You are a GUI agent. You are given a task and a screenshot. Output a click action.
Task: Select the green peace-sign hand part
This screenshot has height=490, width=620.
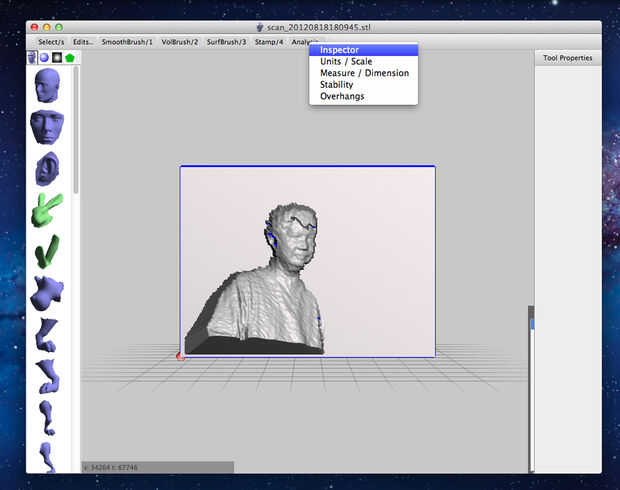47,210
